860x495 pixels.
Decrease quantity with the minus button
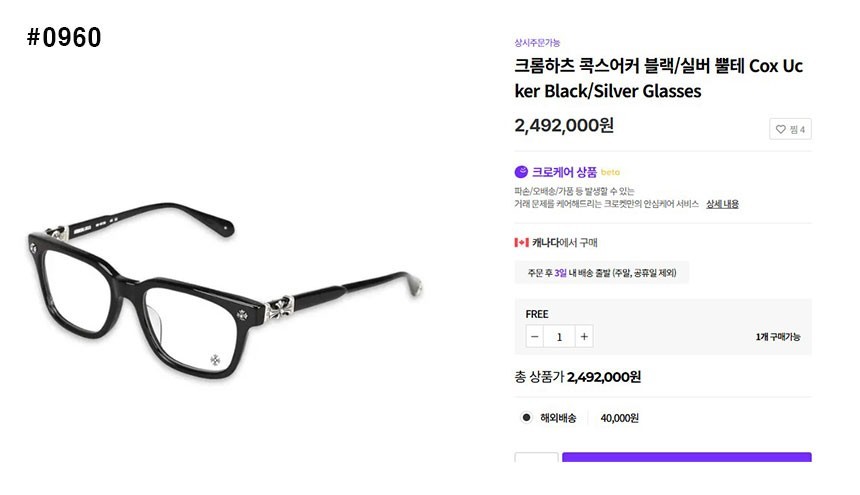tap(535, 337)
